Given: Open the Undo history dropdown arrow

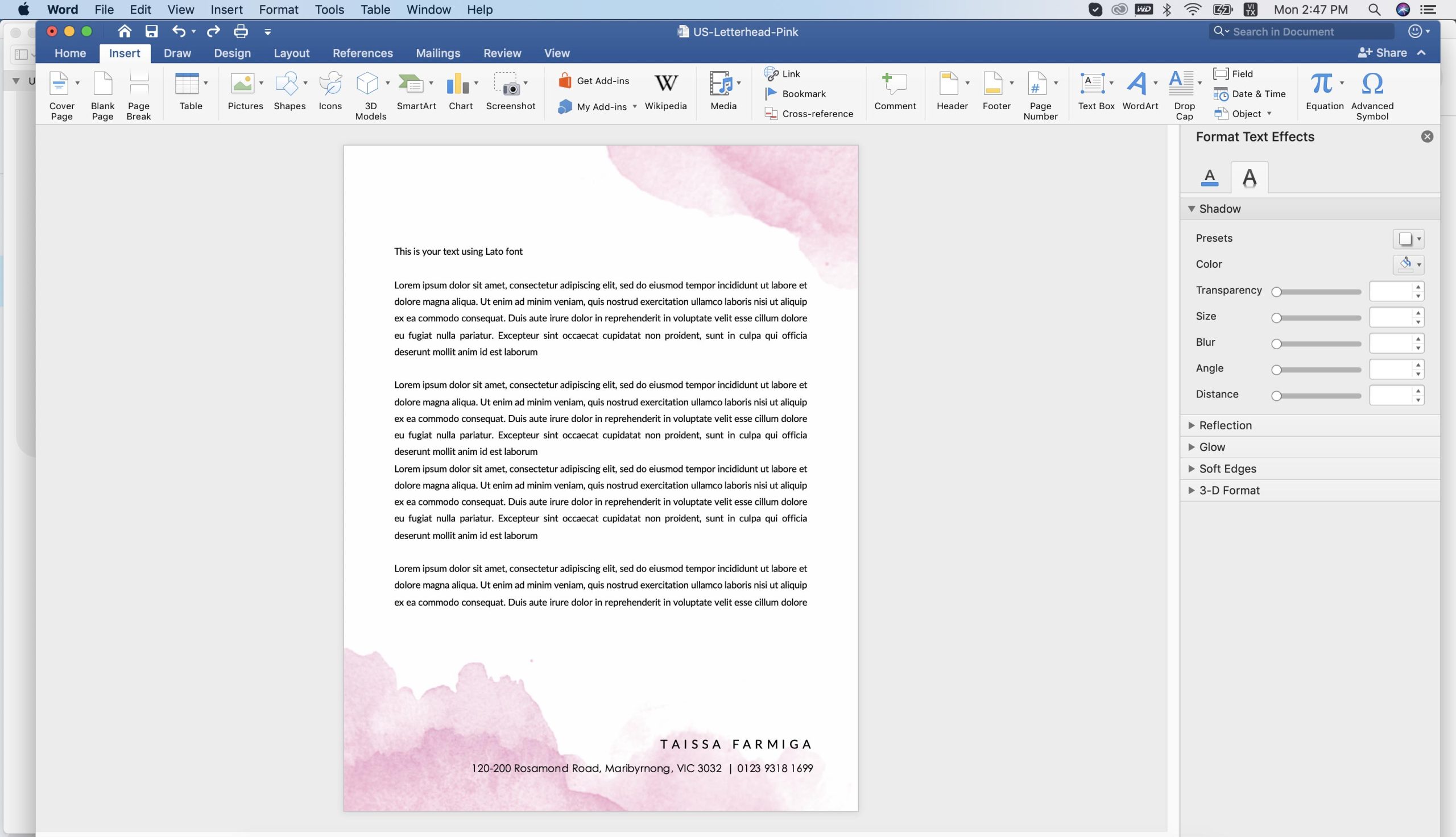Looking at the screenshot, I should point(194,32).
